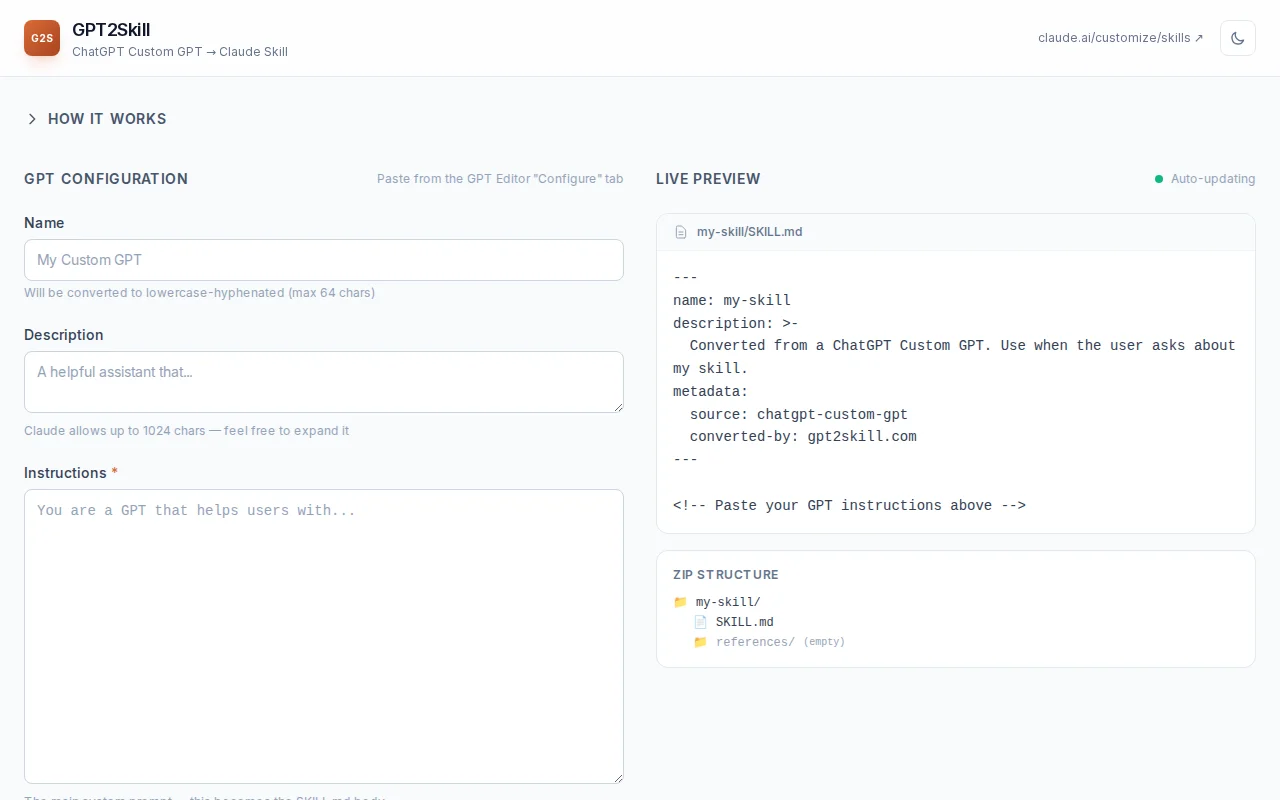Click the 'Claude allows up to 1024 chars' hint

pos(187,431)
